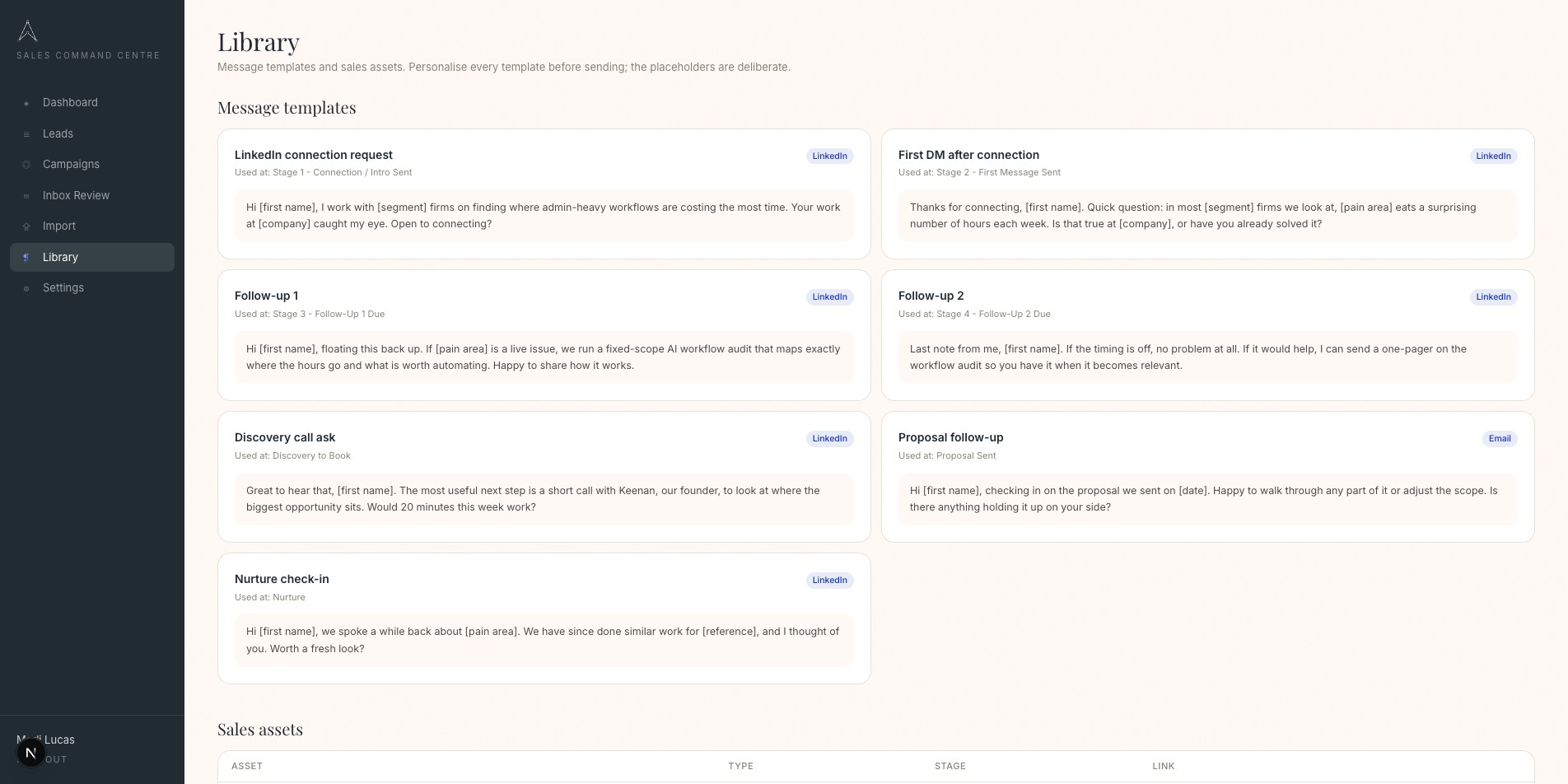The image size is (1568, 784).
Task: Click the subtitle about personalising every template
Action: [504, 67]
